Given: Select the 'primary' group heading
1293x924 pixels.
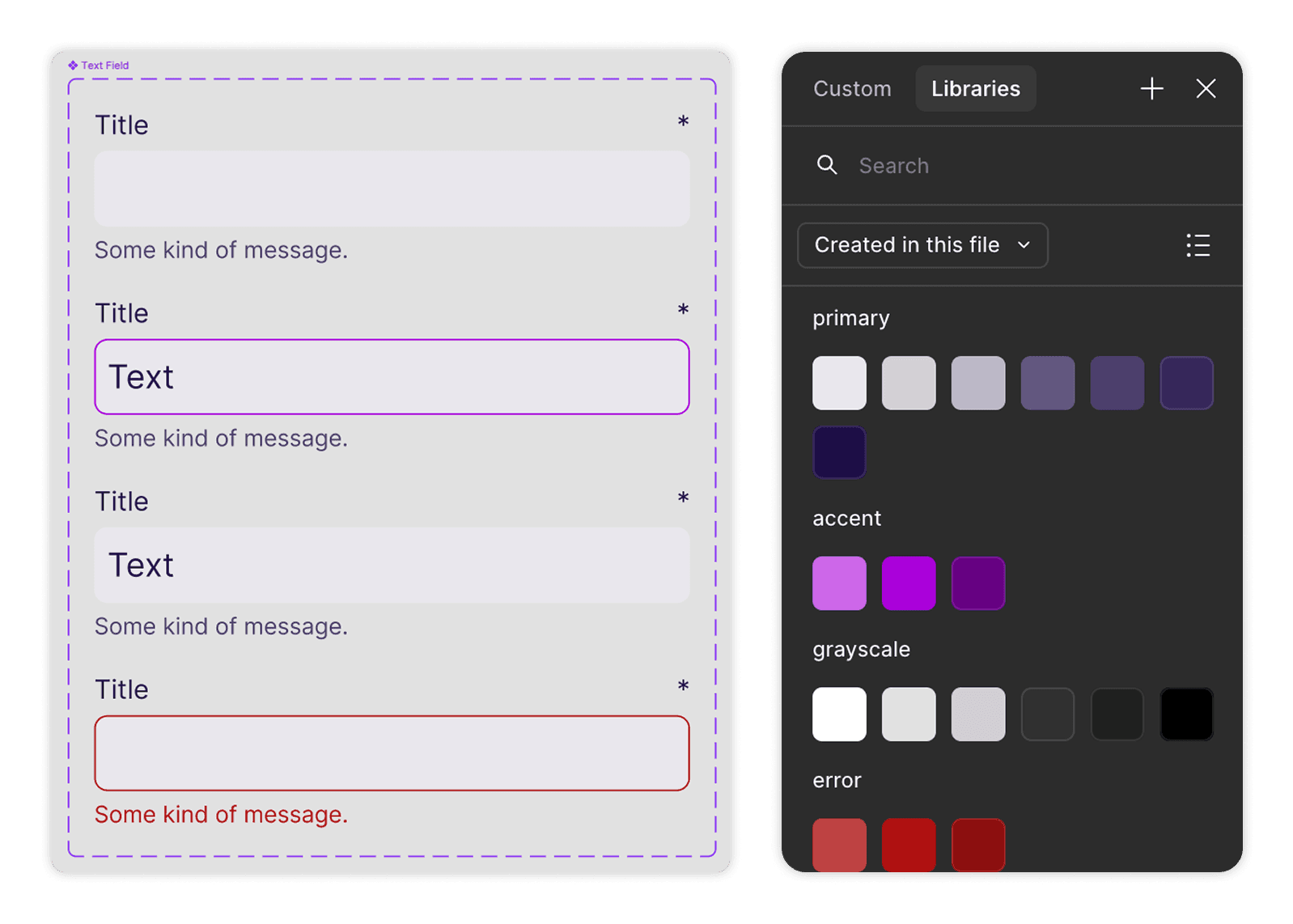Looking at the screenshot, I should (x=851, y=318).
